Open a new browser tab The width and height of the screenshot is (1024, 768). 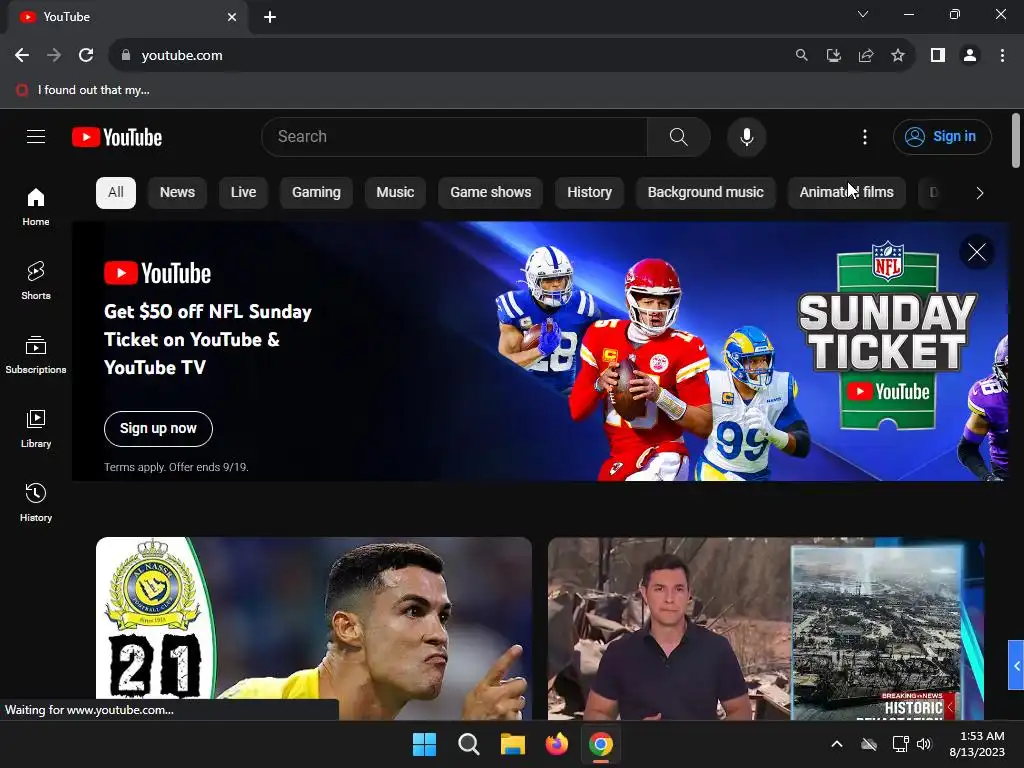point(270,17)
